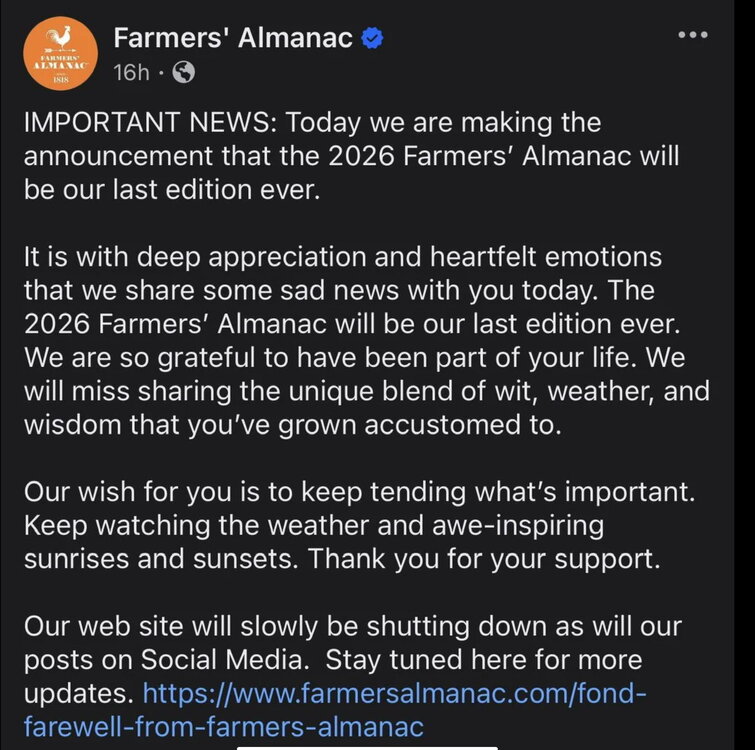Open the Farmers' Almanac page name
The height and width of the screenshot is (750, 755).
click(233, 39)
